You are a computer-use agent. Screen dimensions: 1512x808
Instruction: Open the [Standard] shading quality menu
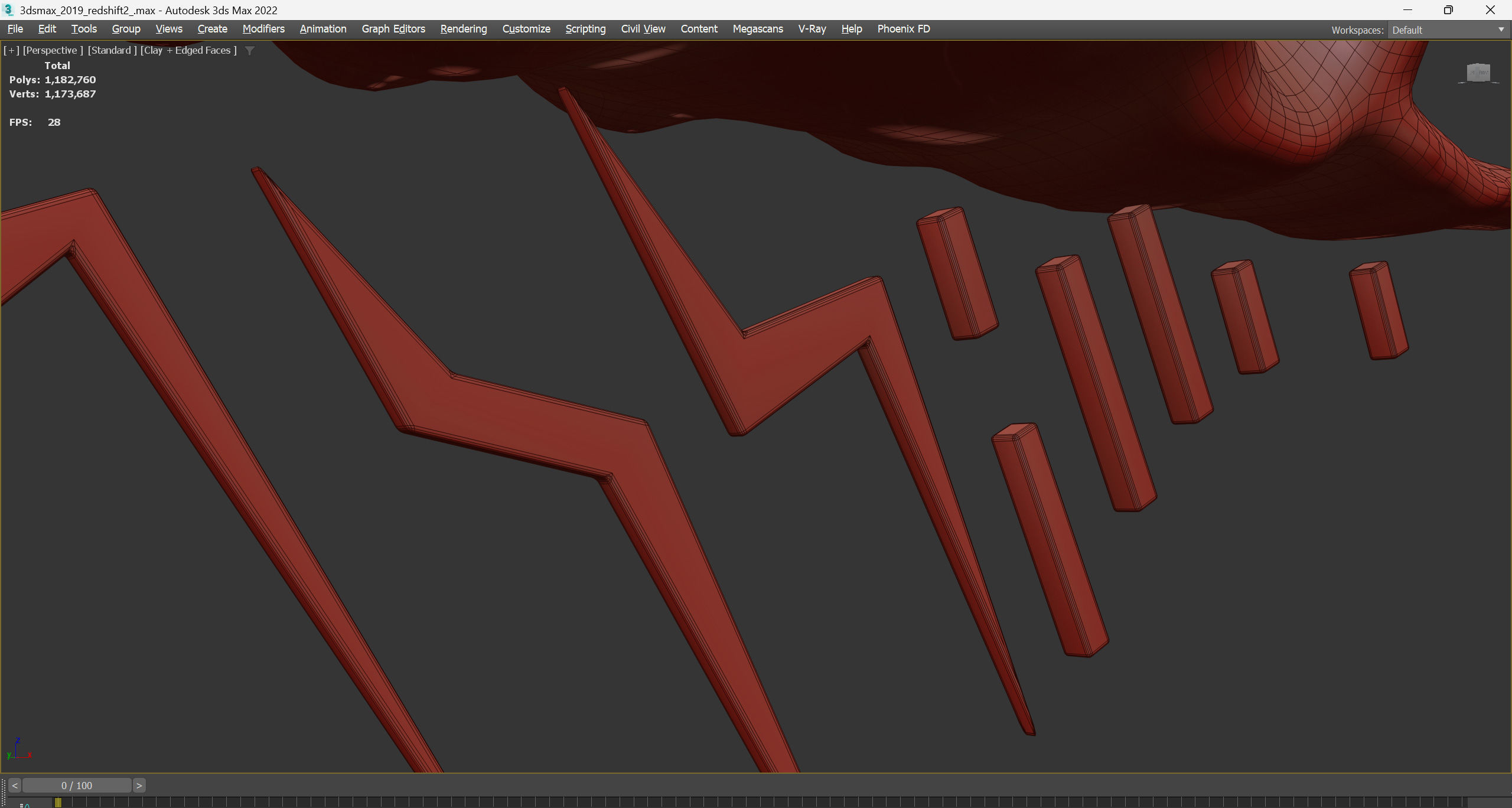(112, 51)
